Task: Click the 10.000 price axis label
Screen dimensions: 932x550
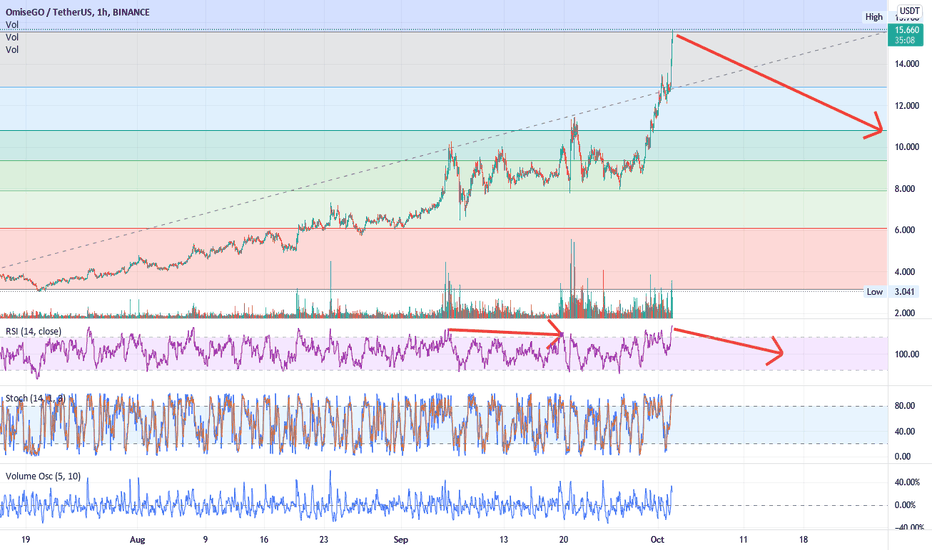Action: [906, 147]
